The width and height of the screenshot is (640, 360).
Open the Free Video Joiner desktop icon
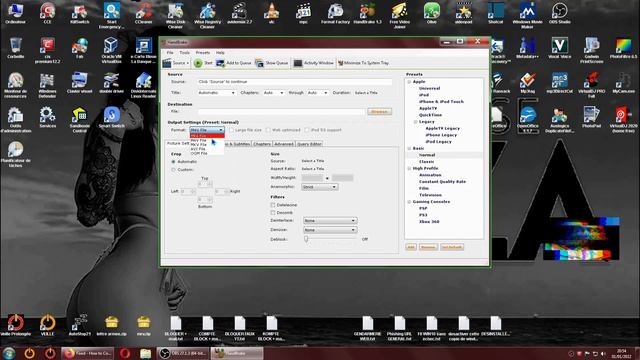coord(400,16)
